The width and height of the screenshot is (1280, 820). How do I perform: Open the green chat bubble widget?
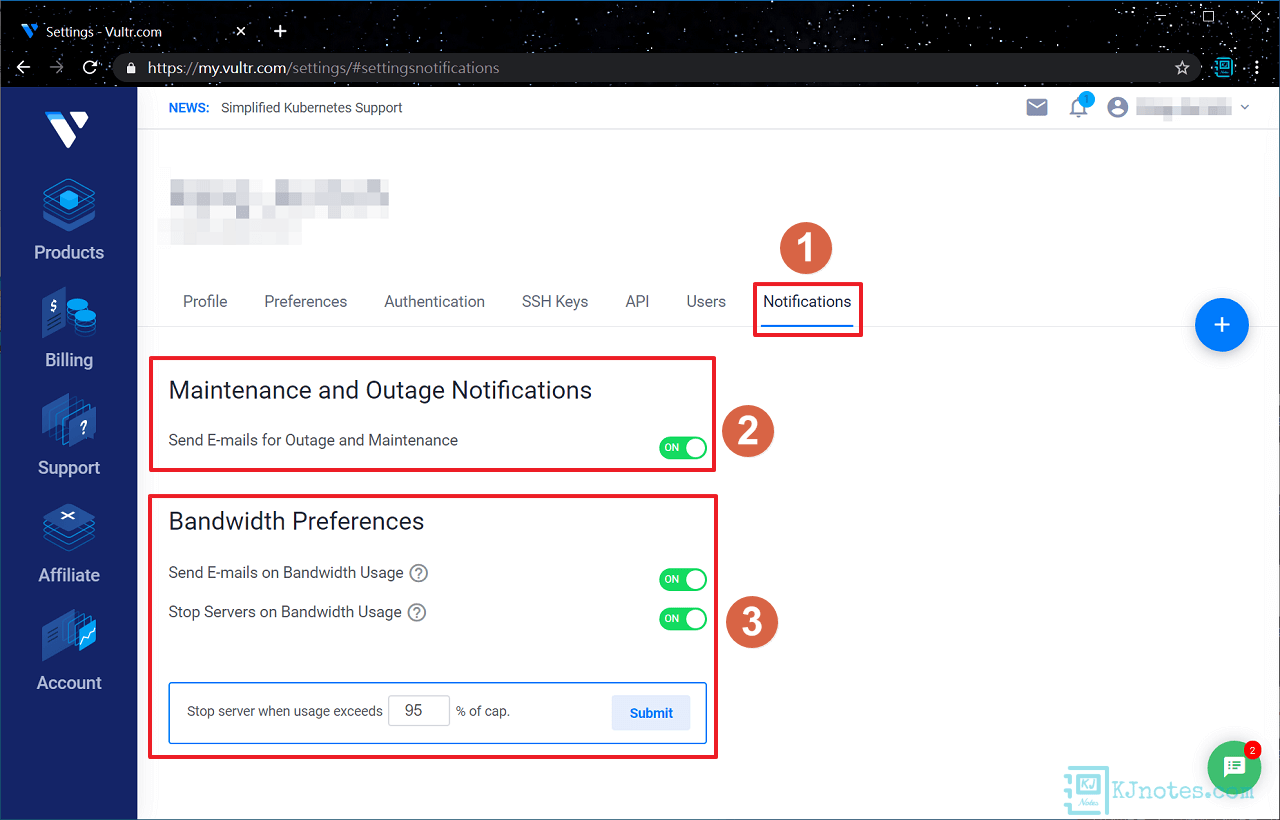tap(1234, 767)
